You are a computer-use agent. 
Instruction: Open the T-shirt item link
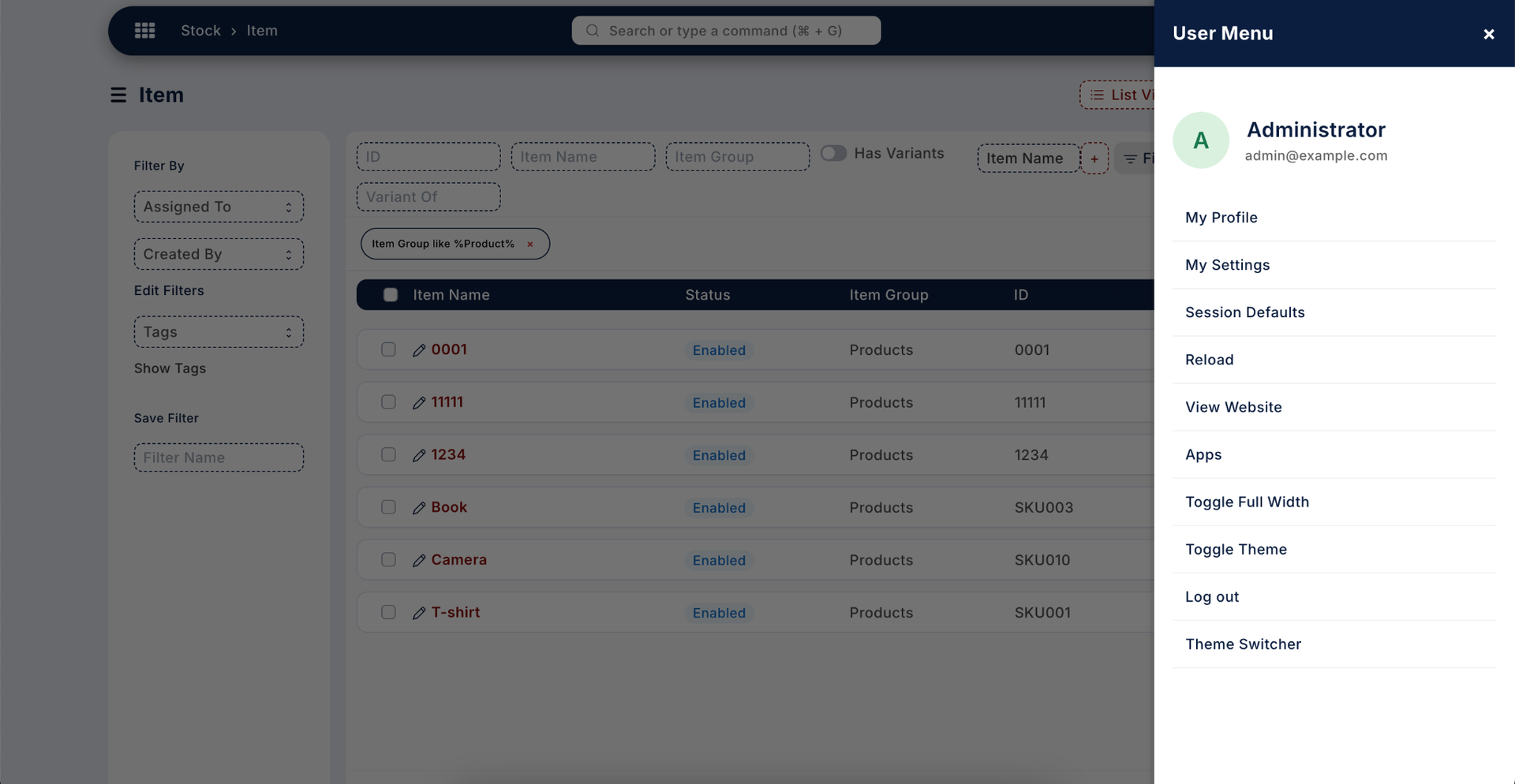tap(455, 612)
